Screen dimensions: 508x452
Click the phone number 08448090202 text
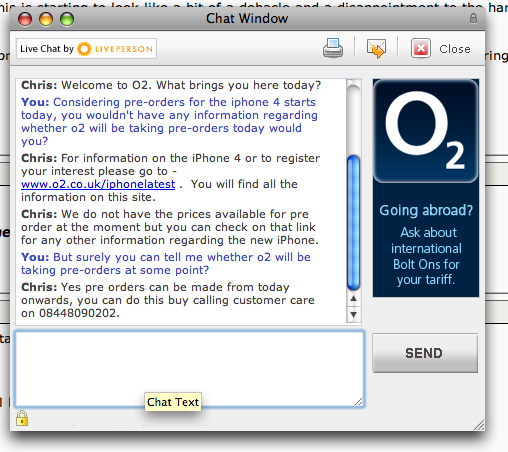[78, 313]
